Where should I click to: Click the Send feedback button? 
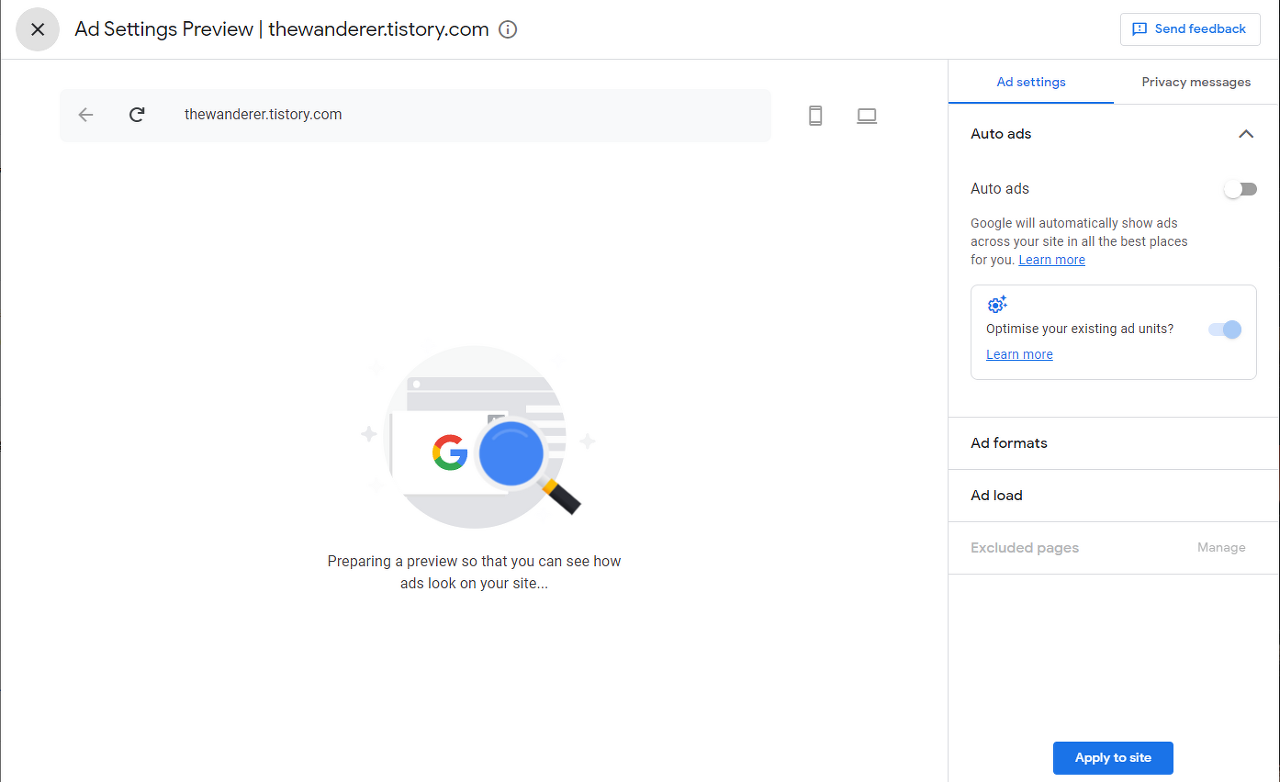point(1190,29)
